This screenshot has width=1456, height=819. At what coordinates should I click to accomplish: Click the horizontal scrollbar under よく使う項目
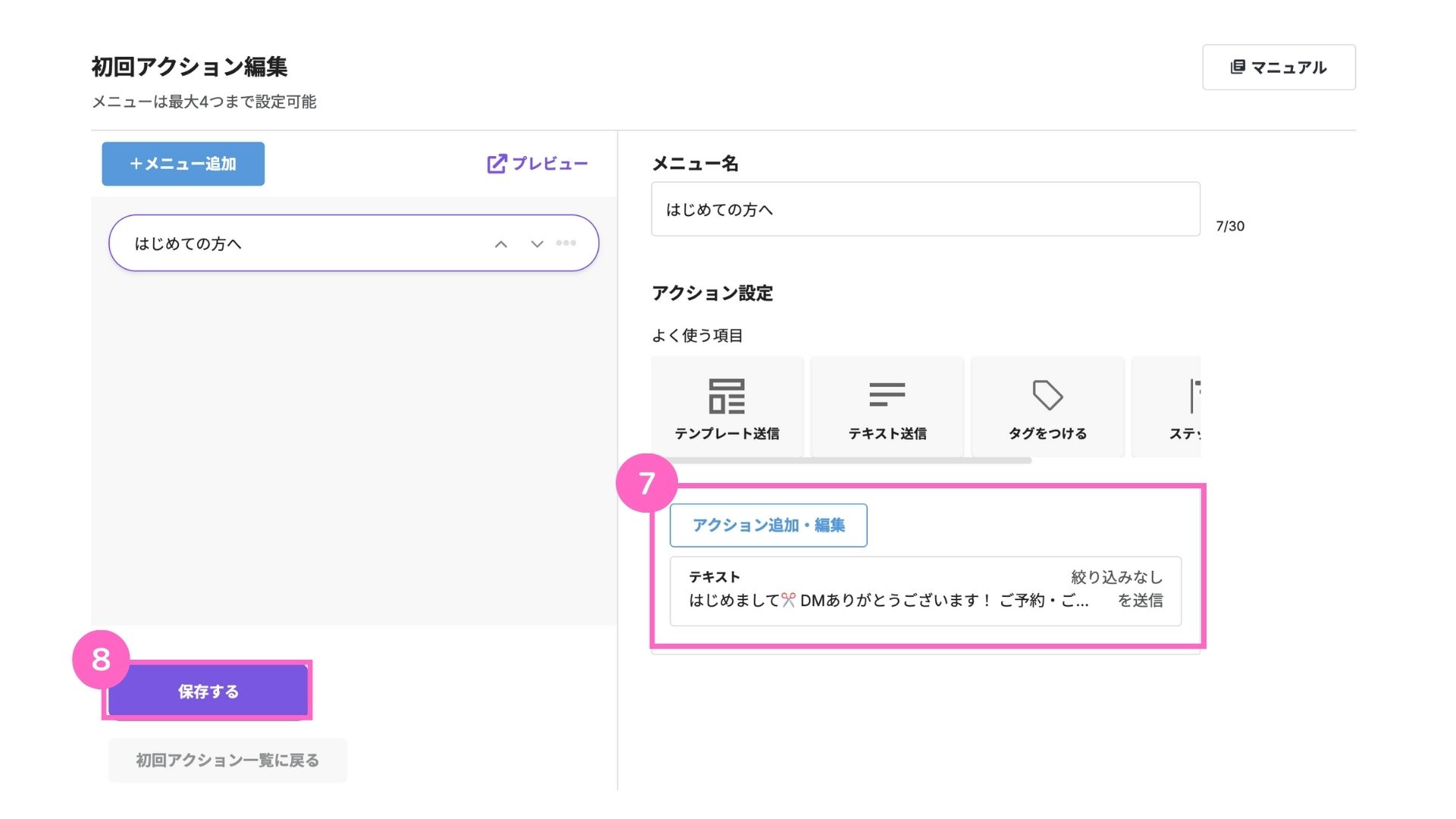coord(842,460)
